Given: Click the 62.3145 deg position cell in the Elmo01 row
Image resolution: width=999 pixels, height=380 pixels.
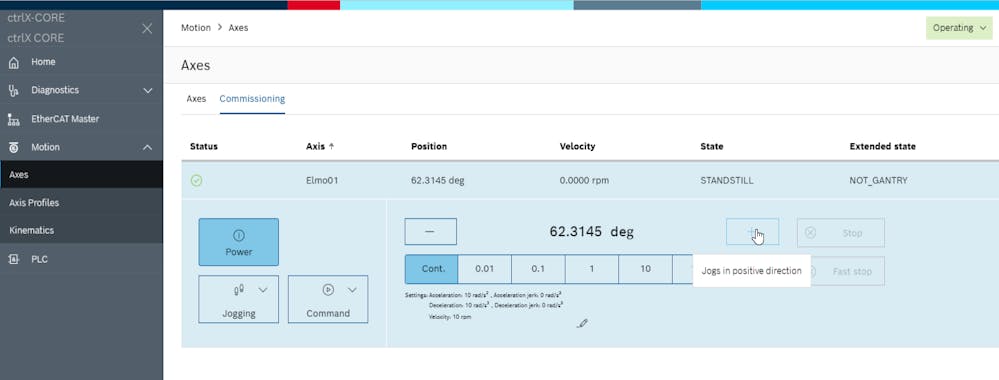Looking at the screenshot, I should click(438, 180).
